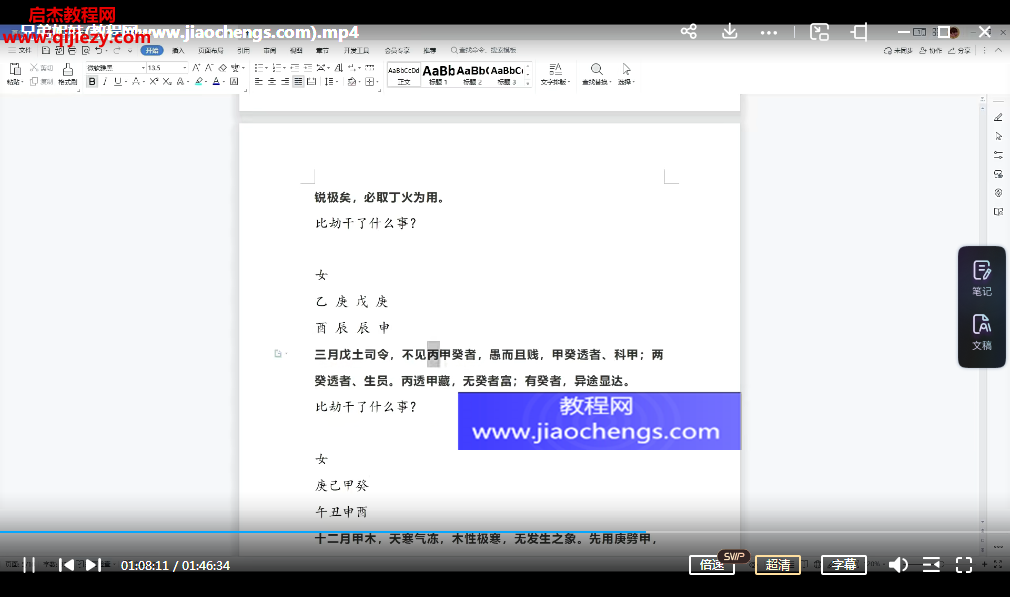Image resolution: width=1010 pixels, height=597 pixels.
Task: Center align the text
Action: (272, 82)
